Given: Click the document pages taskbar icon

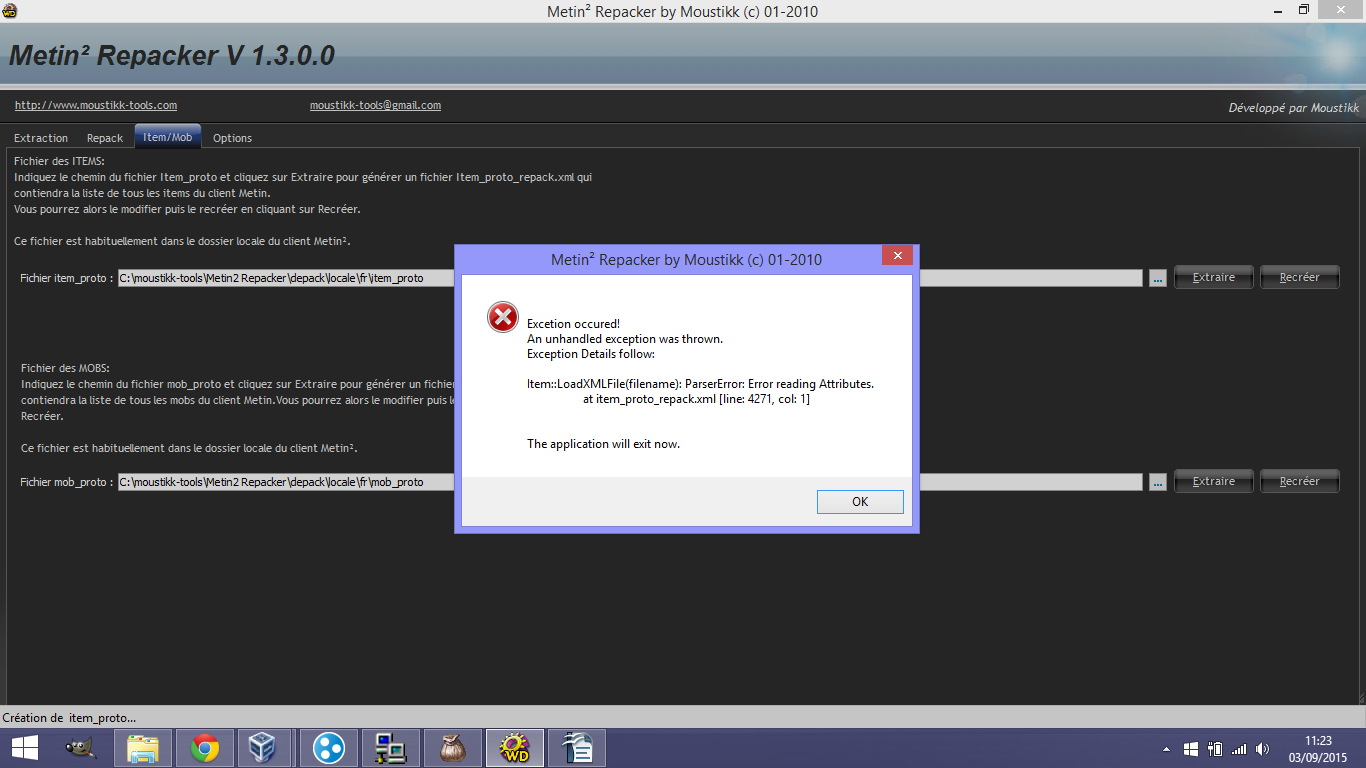Looking at the screenshot, I should (x=577, y=748).
